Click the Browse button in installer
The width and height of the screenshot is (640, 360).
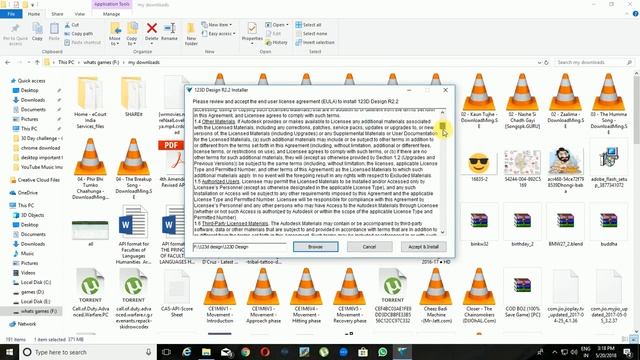pyautogui.click(x=315, y=247)
